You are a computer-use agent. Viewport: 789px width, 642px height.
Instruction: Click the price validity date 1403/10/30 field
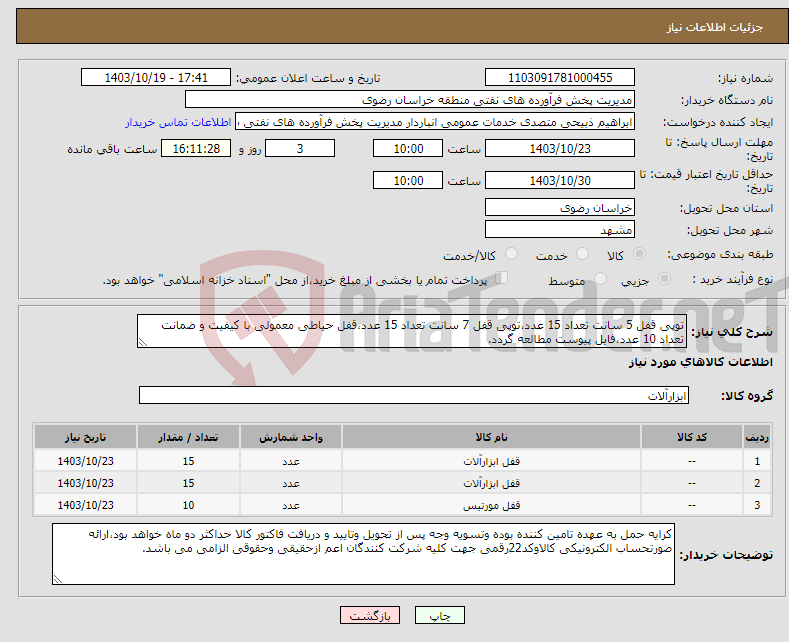pyautogui.click(x=560, y=180)
